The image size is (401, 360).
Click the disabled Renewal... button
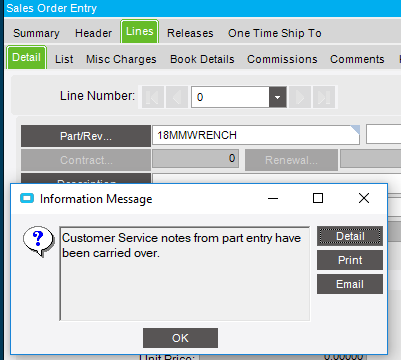[x=291, y=160]
